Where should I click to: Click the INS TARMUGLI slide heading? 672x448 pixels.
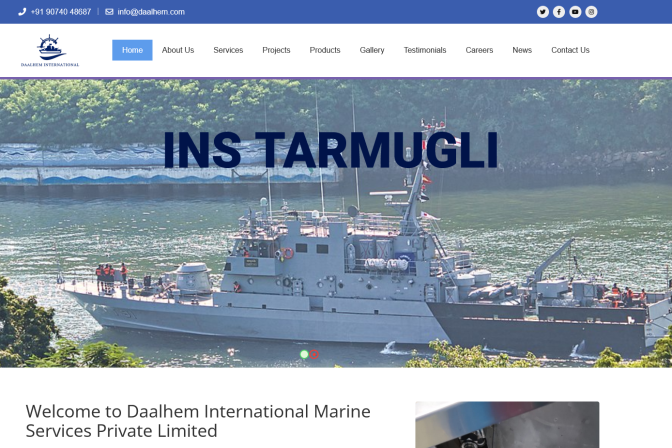(x=330, y=150)
